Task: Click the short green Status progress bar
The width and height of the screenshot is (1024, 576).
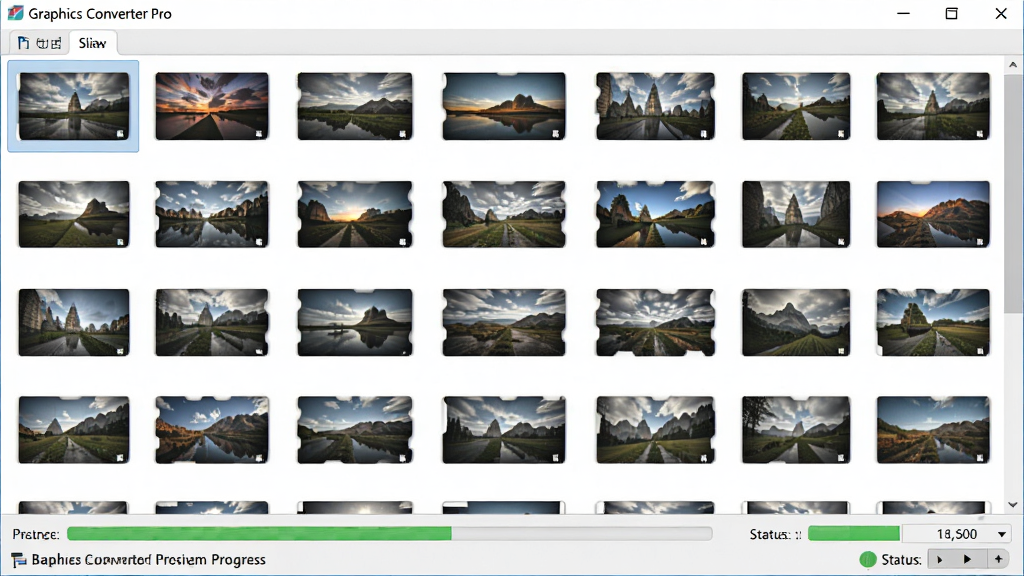Action: 854,534
